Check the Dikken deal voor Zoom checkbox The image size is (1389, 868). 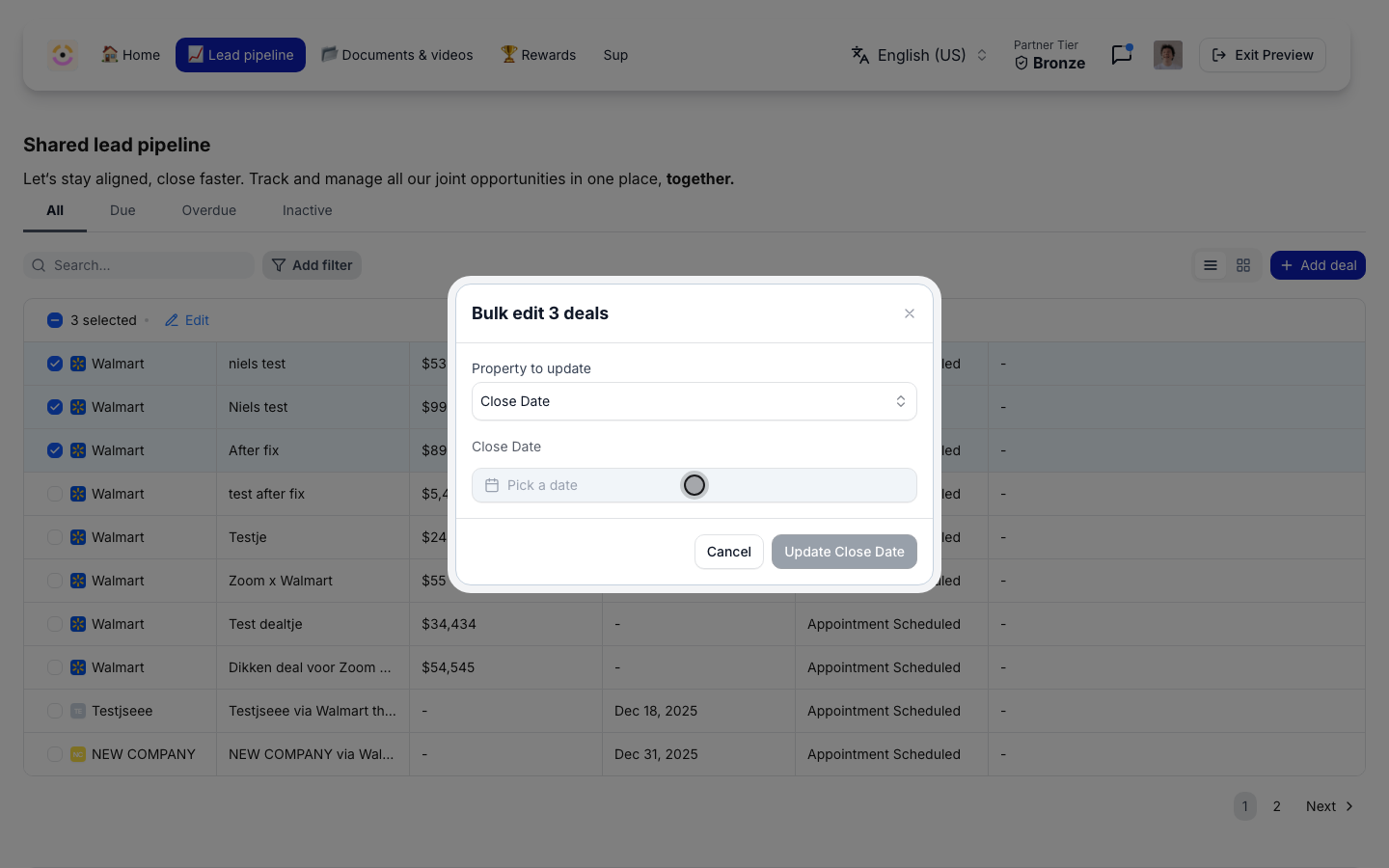[55, 667]
